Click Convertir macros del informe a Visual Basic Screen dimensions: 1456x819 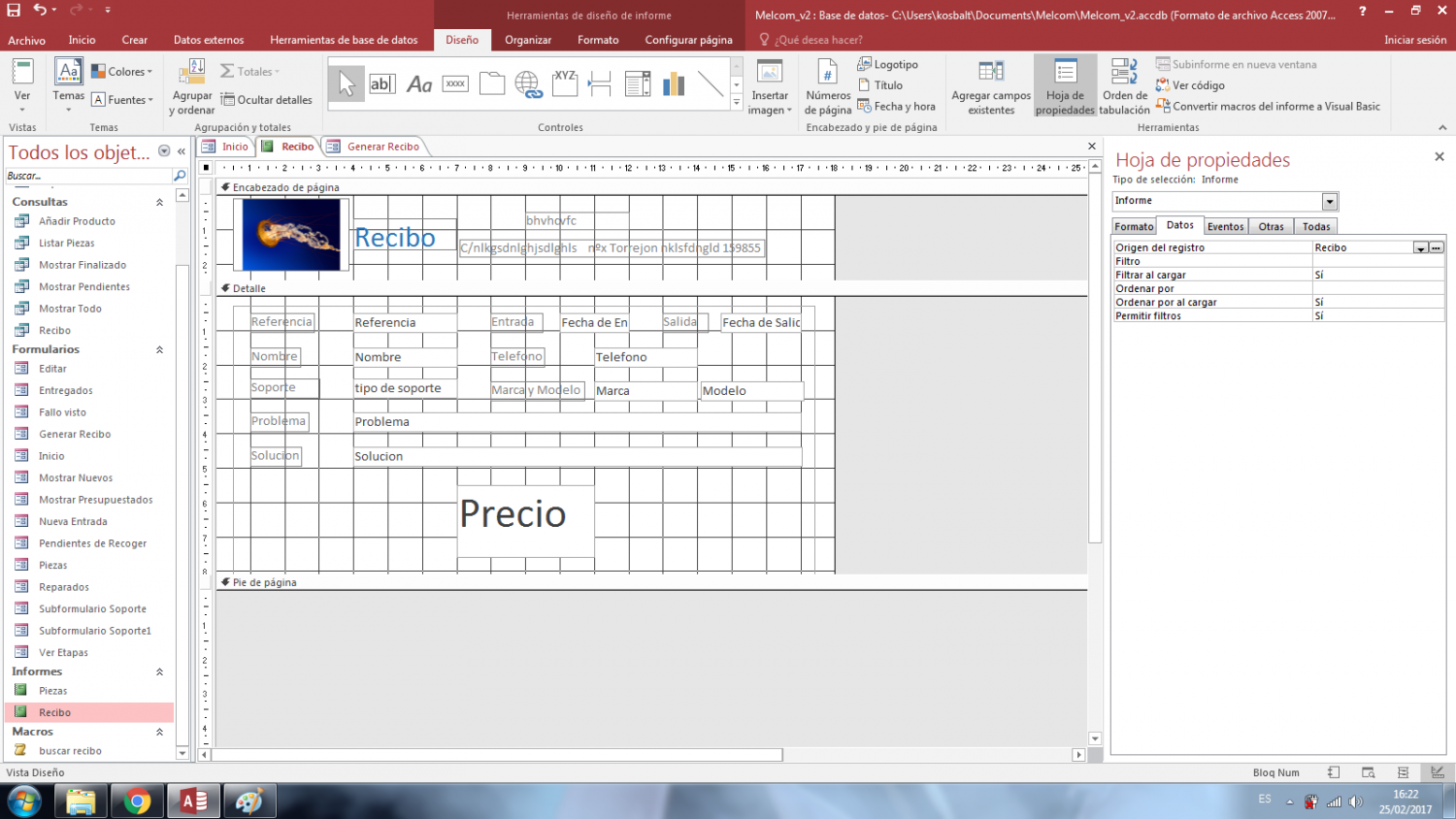click(1268, 107)
